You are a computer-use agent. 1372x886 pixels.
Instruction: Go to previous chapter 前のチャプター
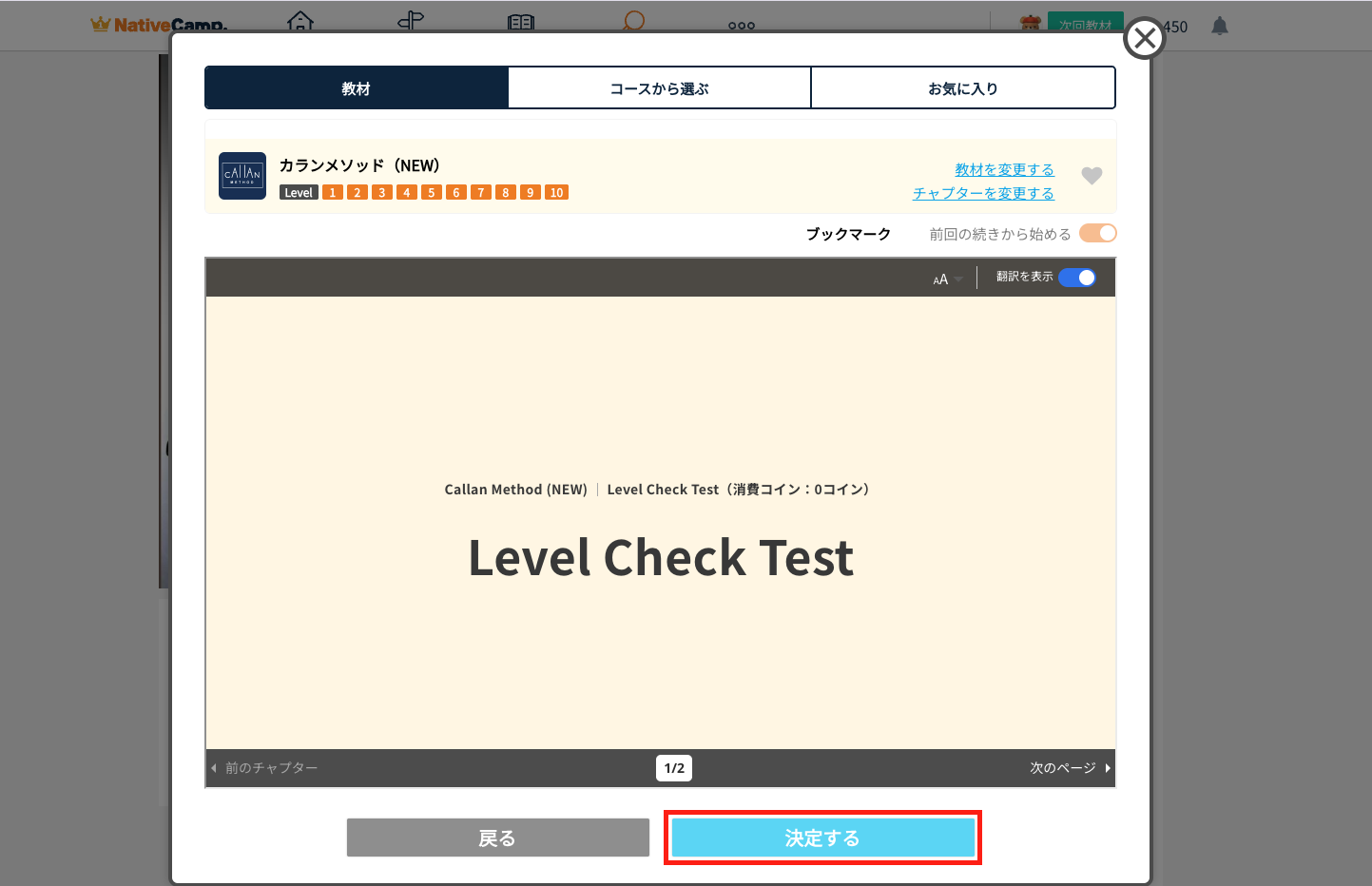265,768
